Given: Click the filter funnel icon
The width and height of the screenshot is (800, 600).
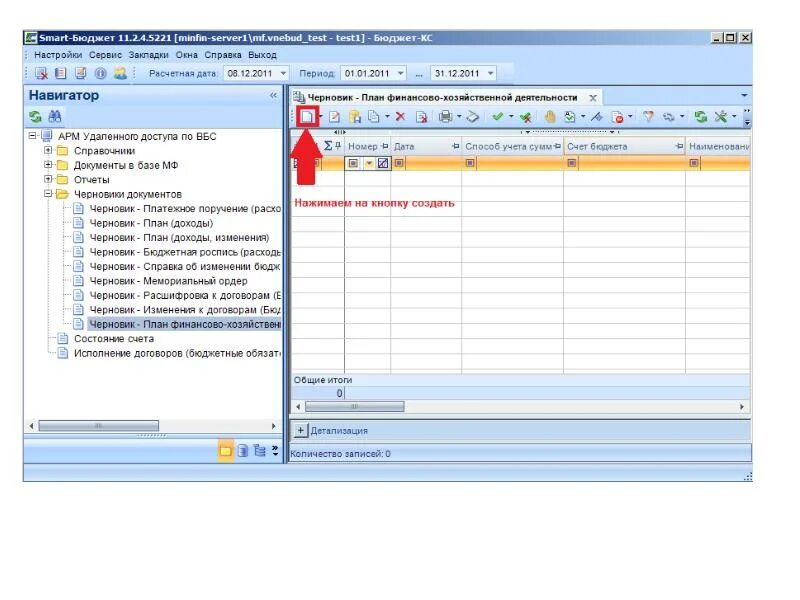Looking at the screenshot, I should tap(648, 117).
